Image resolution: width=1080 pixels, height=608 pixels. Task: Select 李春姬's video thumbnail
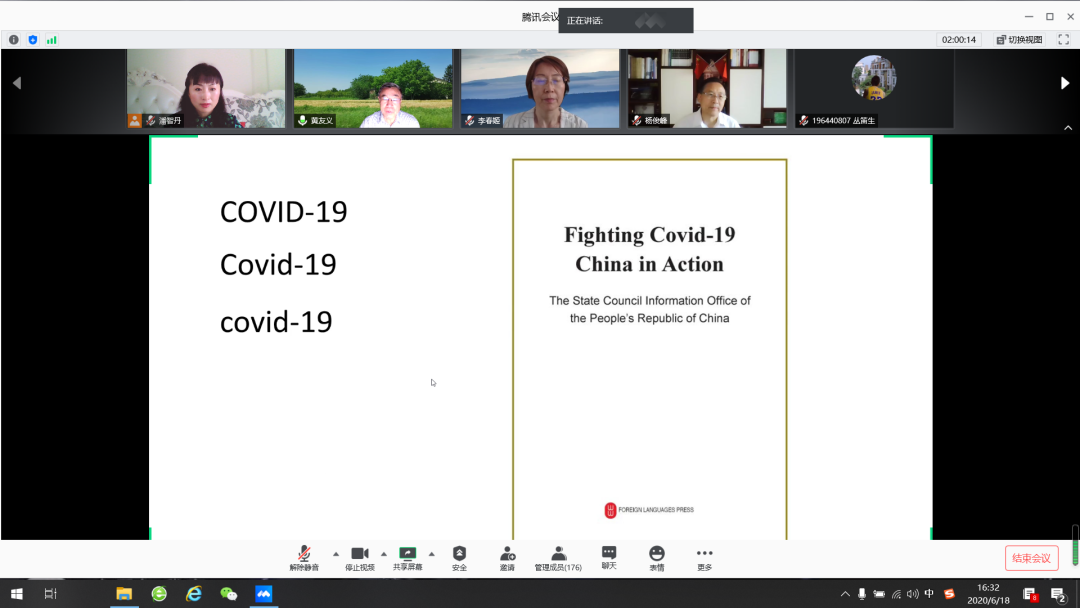click(x=540, y=88)
